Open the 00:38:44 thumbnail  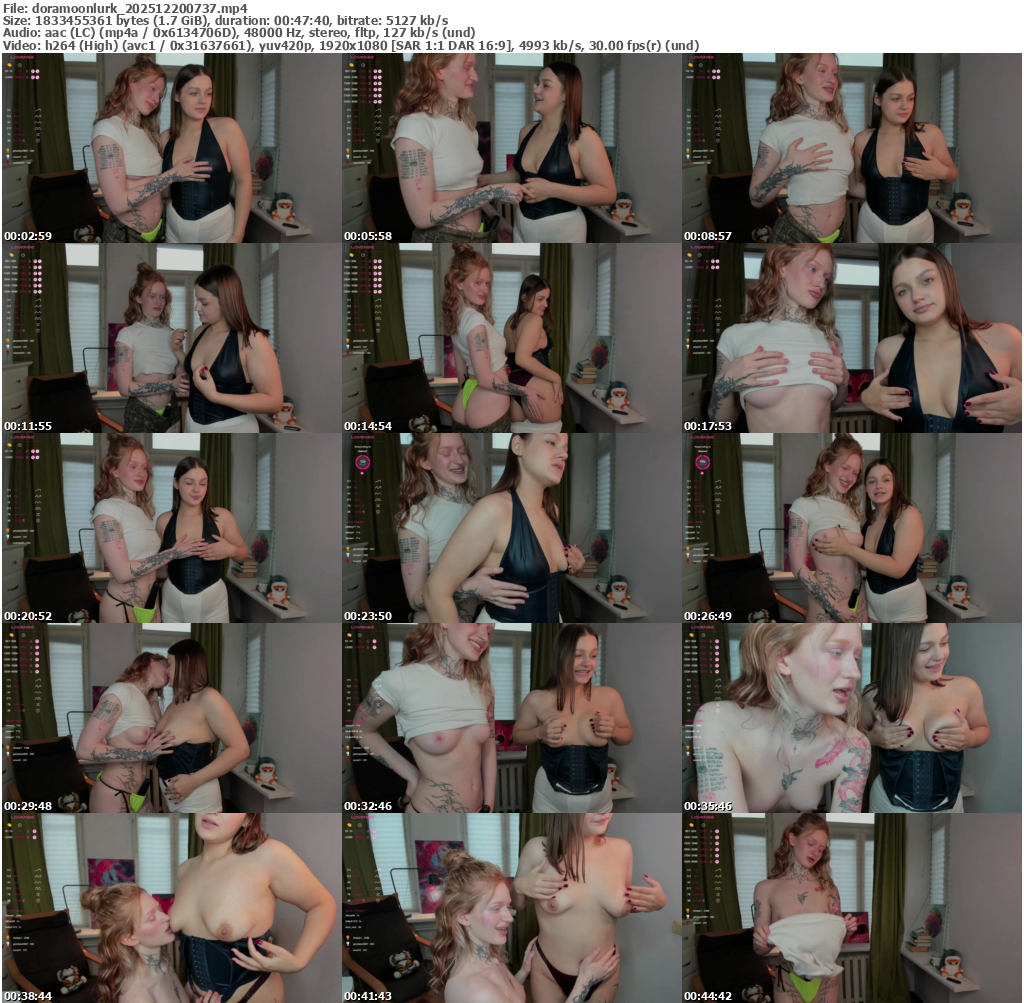[x=171, y=908]
